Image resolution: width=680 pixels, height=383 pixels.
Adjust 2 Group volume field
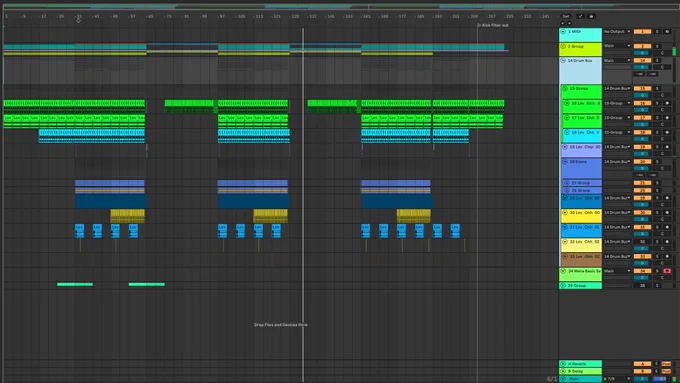coord(642,52)
